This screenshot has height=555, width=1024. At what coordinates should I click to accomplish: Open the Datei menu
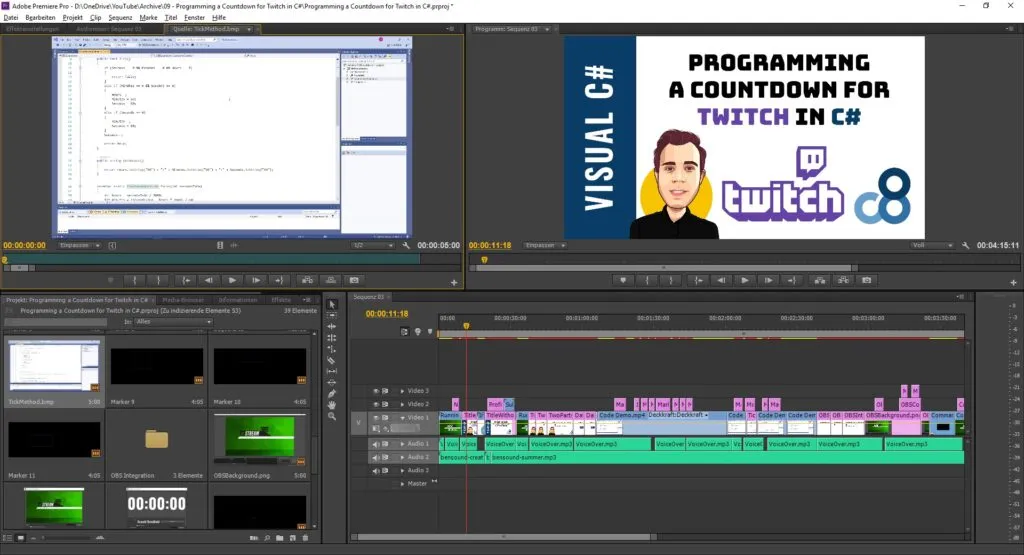click(11, 18)
